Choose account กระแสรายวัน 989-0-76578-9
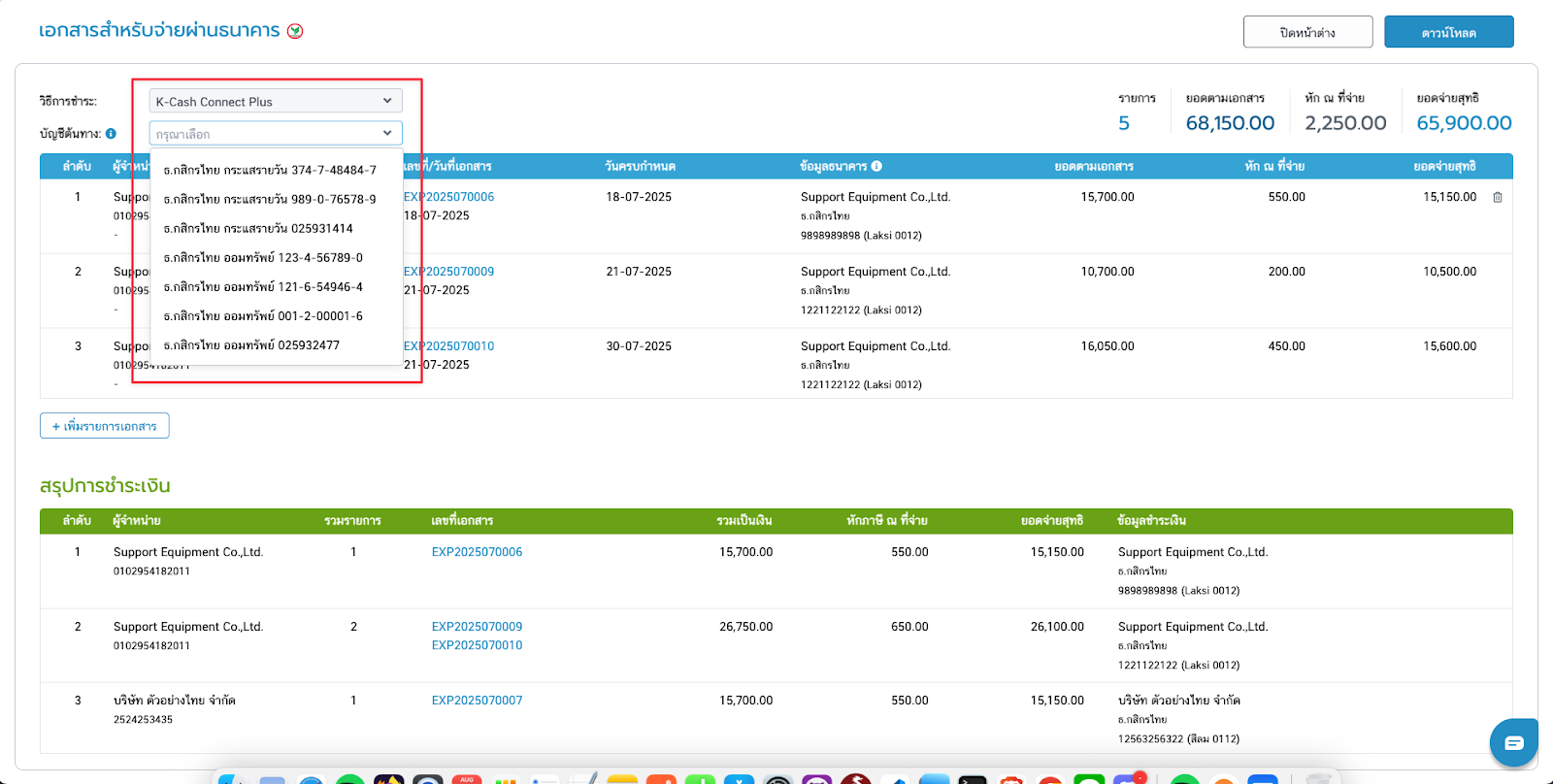Screen dimensions: 1553x784 (x=270, y=199)
